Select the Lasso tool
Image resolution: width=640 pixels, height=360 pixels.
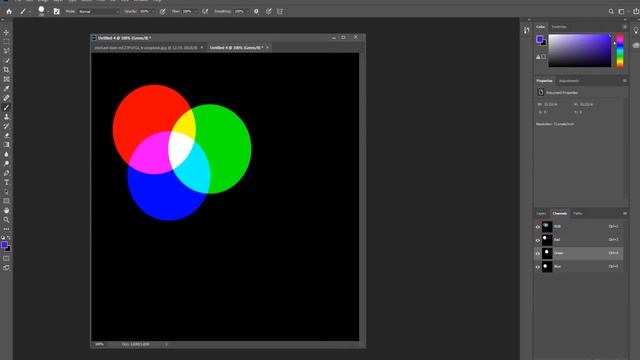click(x=6, y=51)
